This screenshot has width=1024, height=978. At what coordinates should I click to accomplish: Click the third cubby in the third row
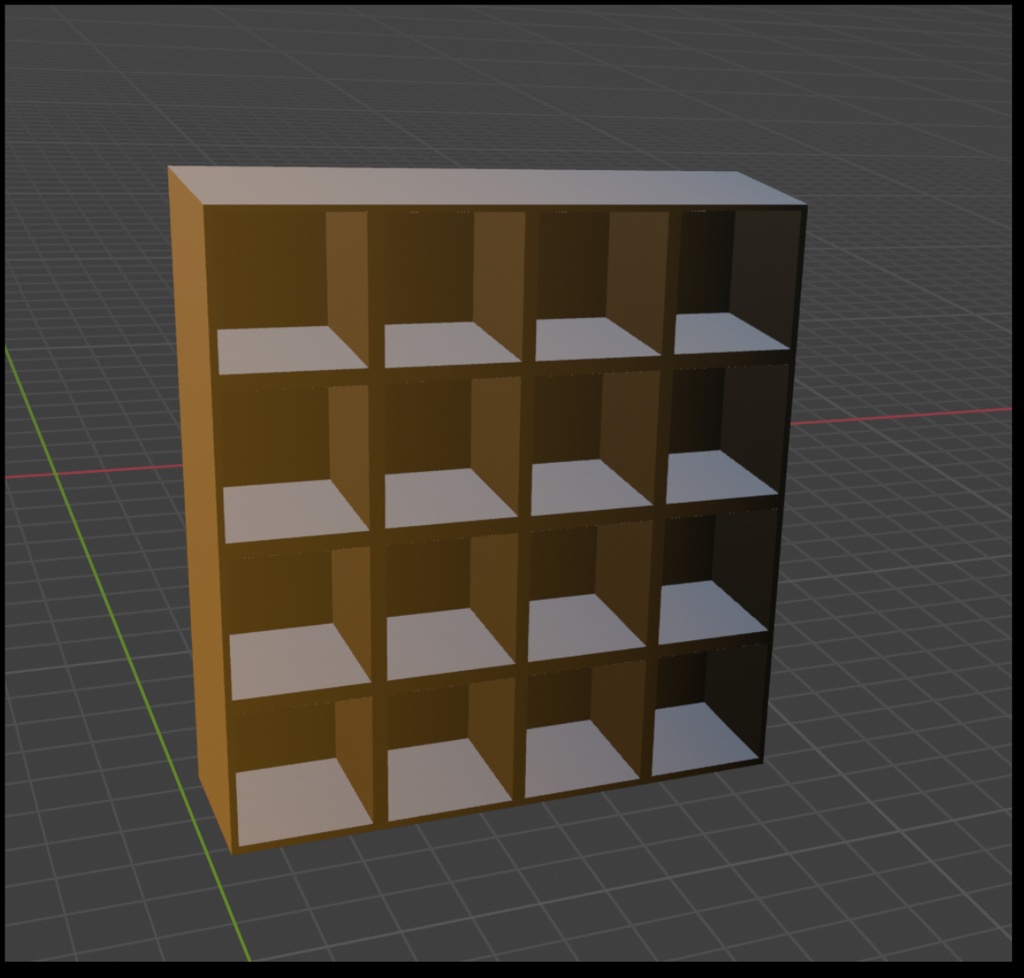tap(585, 590)
